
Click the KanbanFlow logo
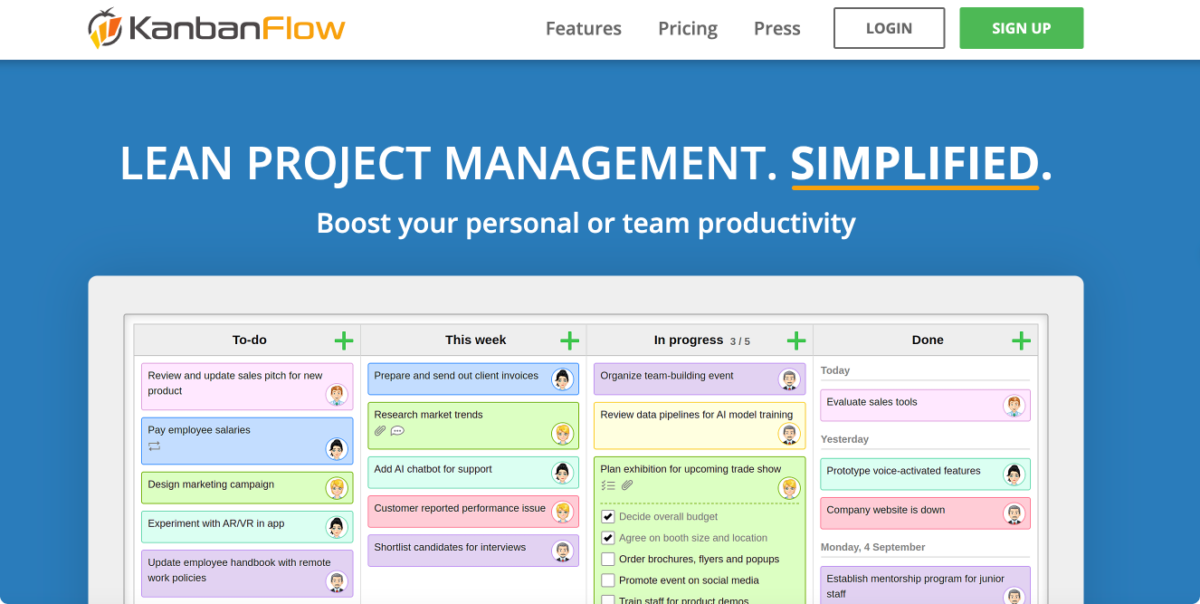tap(215, 27)
